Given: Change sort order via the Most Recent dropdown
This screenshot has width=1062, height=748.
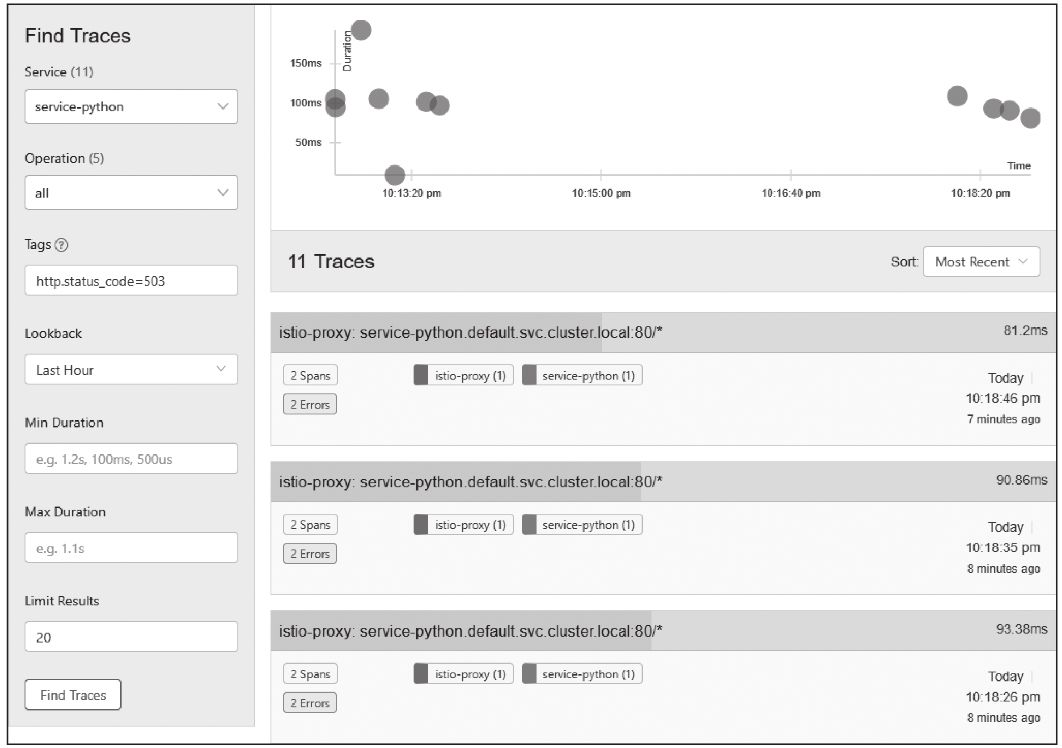Looking at the screenshot, I should (x=980, y=262).
